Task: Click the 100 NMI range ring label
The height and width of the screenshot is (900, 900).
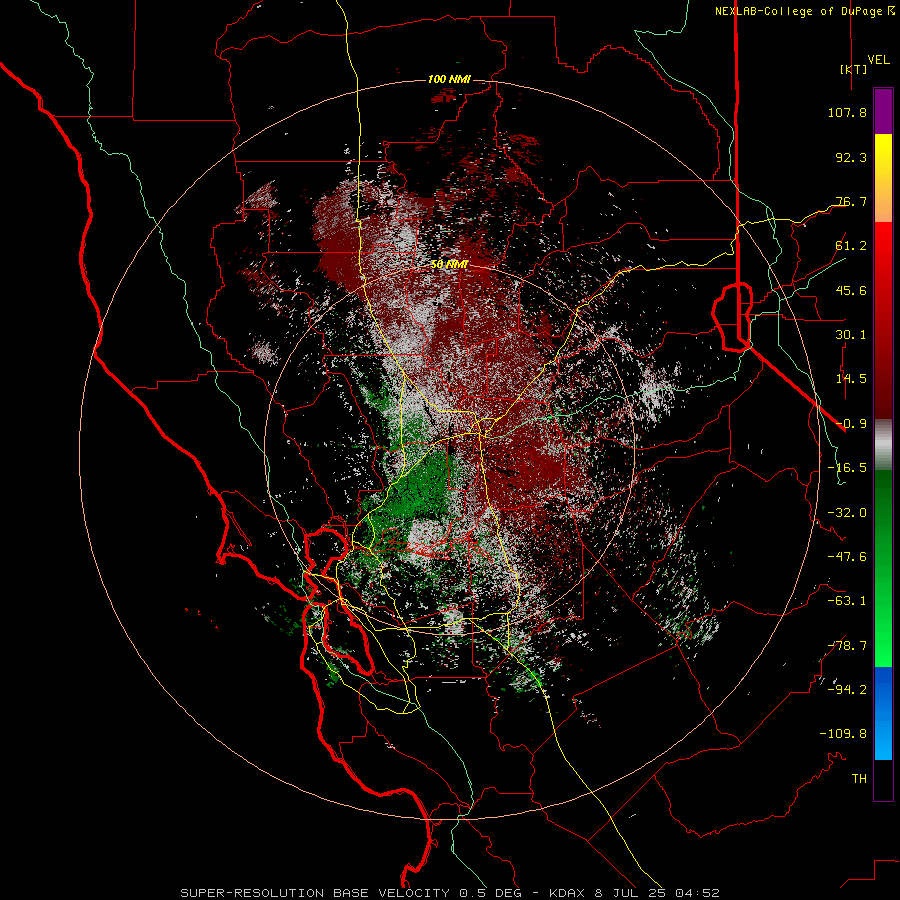Action: (449, 79)
